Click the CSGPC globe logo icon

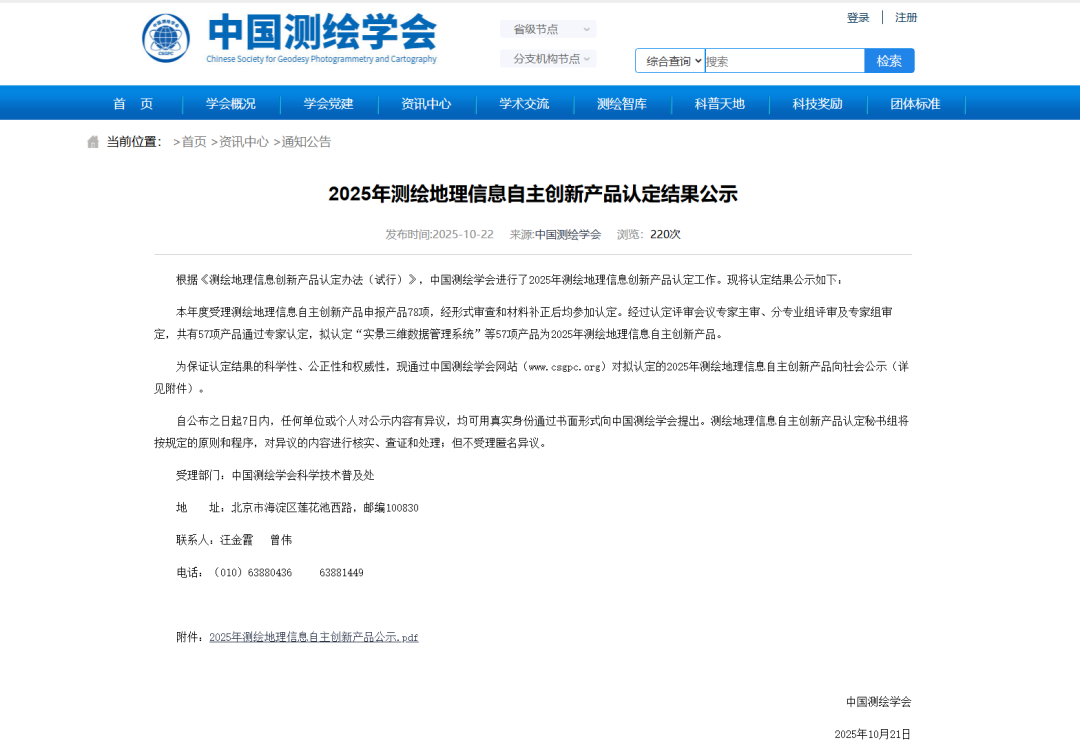click(166, 38)
